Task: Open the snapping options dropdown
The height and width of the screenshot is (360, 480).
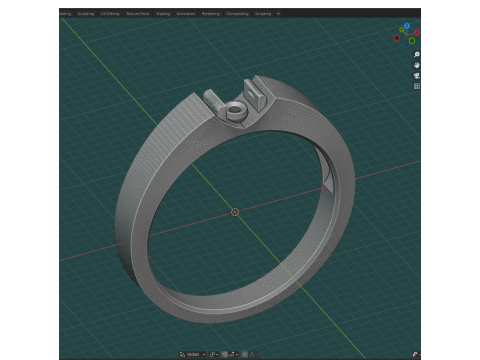Action: [x=233, y=354]
